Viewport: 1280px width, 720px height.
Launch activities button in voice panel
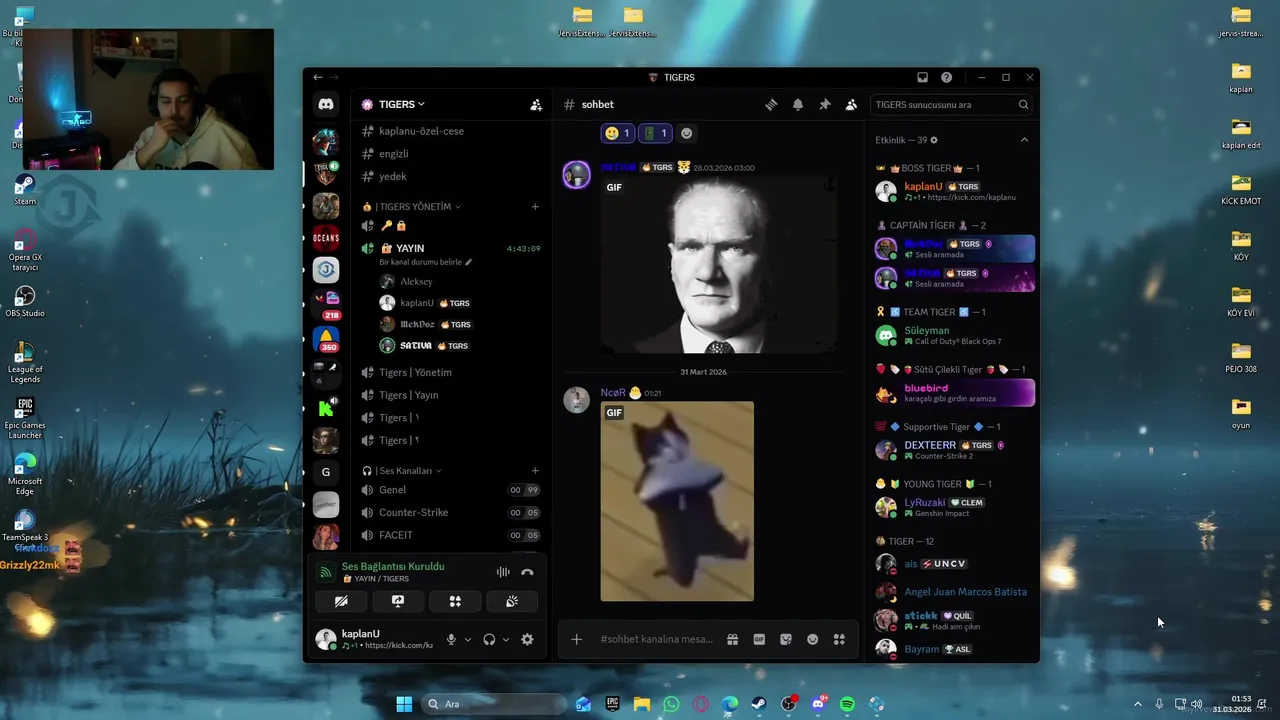(x=455, y=601)
